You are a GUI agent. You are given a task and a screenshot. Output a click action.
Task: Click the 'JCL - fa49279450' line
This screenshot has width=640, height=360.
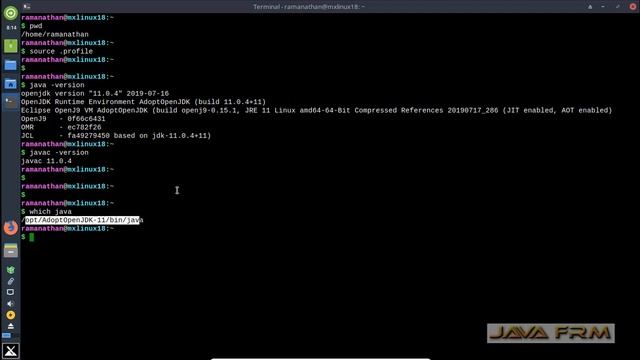(x=116, y=136)
